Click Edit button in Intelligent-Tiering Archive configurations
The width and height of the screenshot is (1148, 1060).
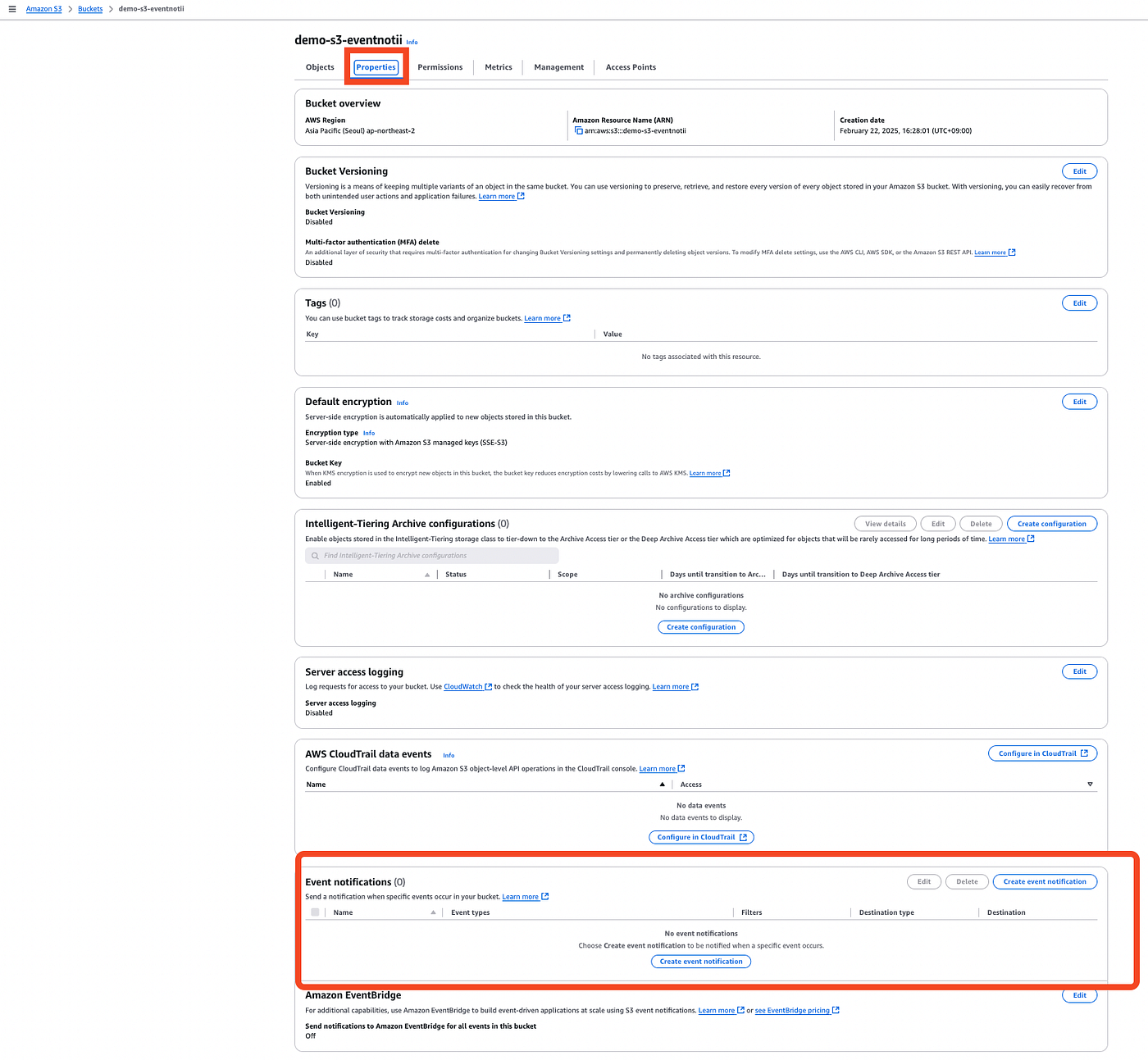[938, 524]
